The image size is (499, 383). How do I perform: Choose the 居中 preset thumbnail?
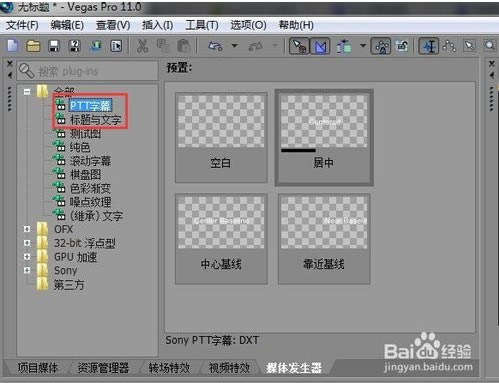[x=324, y=137]
